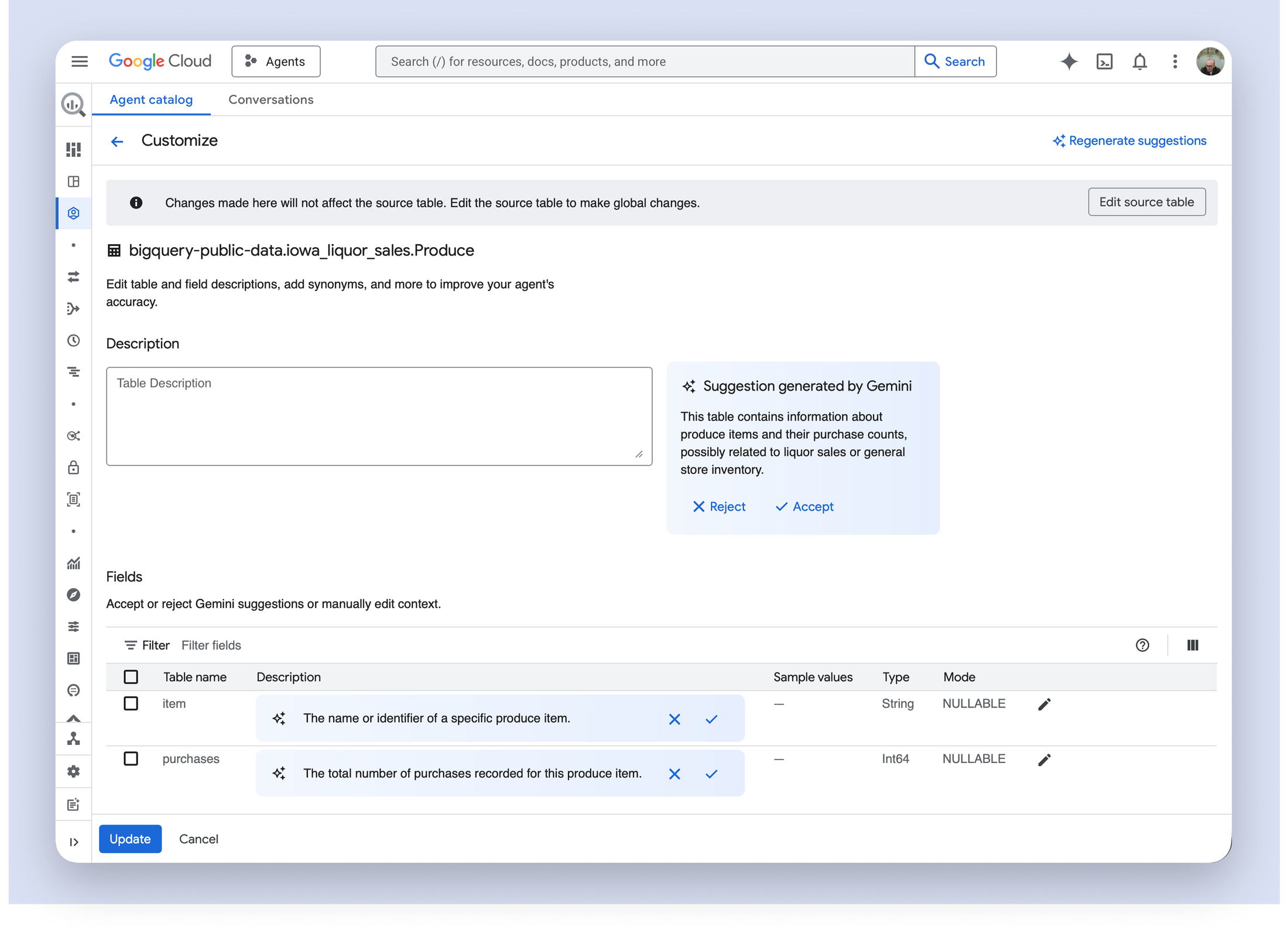Reject the purchases description suggestion
This screenshot has height=937, width=1288.
click(674, 774)
